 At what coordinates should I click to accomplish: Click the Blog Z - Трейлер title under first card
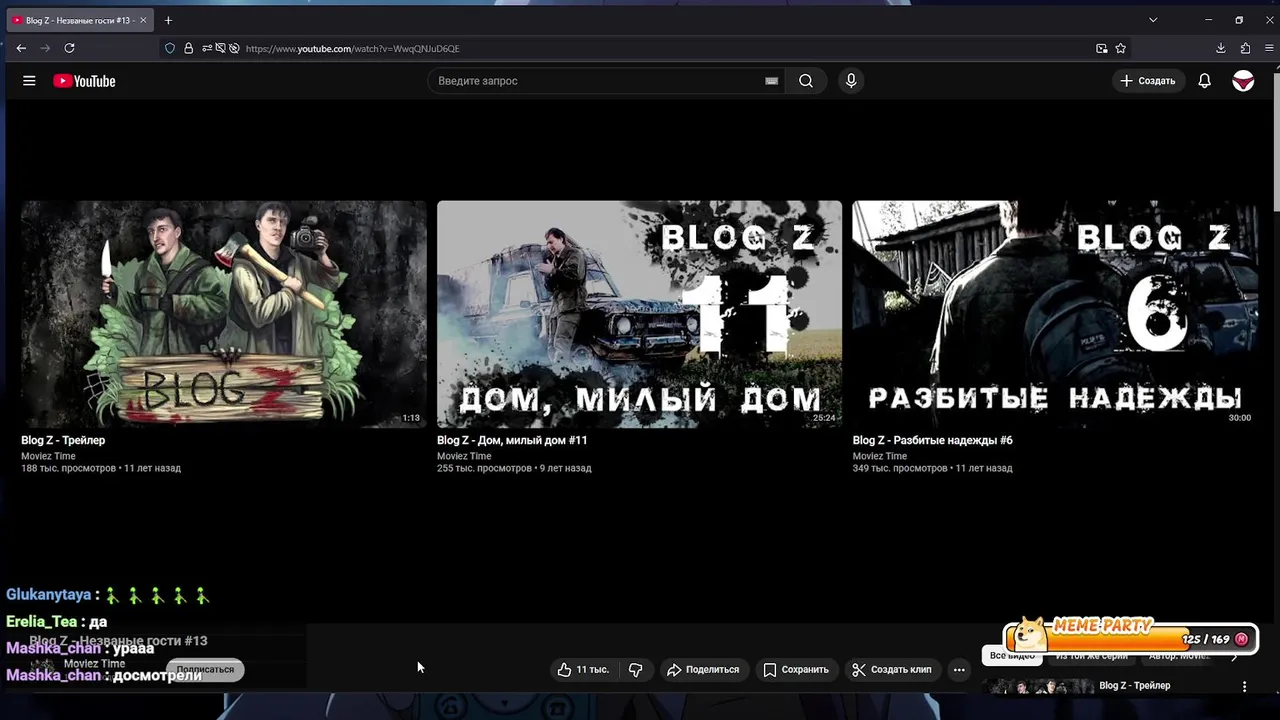(x=63, y=440)
